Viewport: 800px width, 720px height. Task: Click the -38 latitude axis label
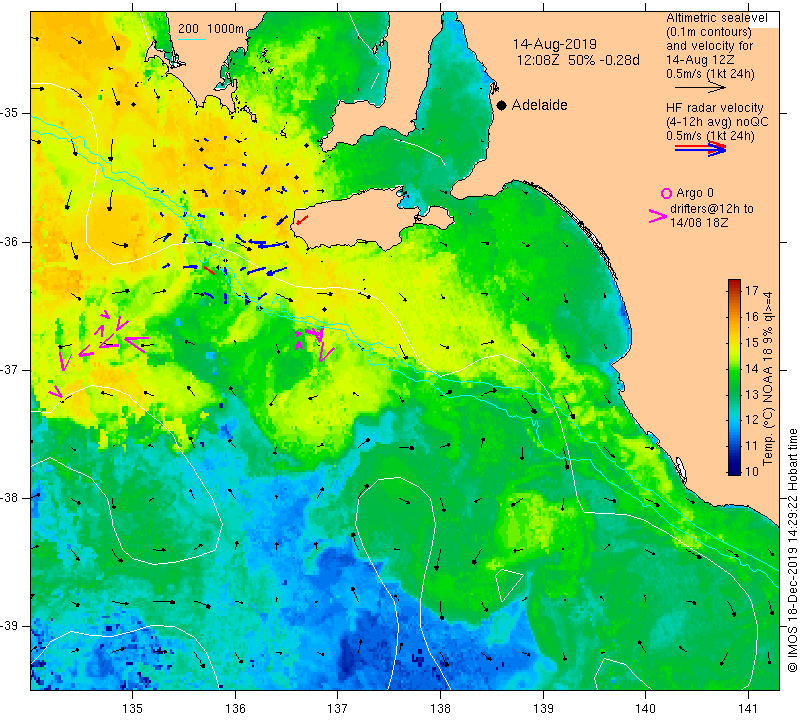click(10, 498)
